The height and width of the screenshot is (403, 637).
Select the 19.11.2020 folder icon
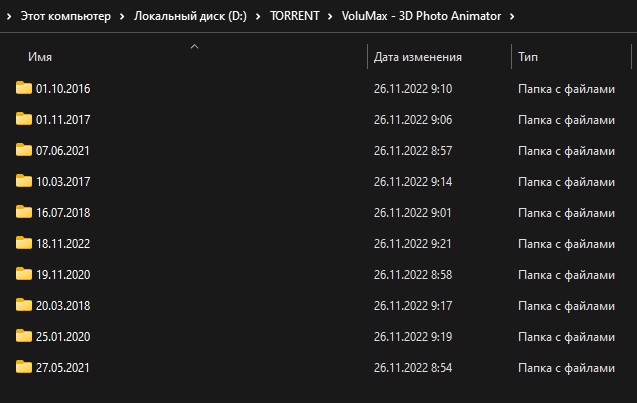24,274
